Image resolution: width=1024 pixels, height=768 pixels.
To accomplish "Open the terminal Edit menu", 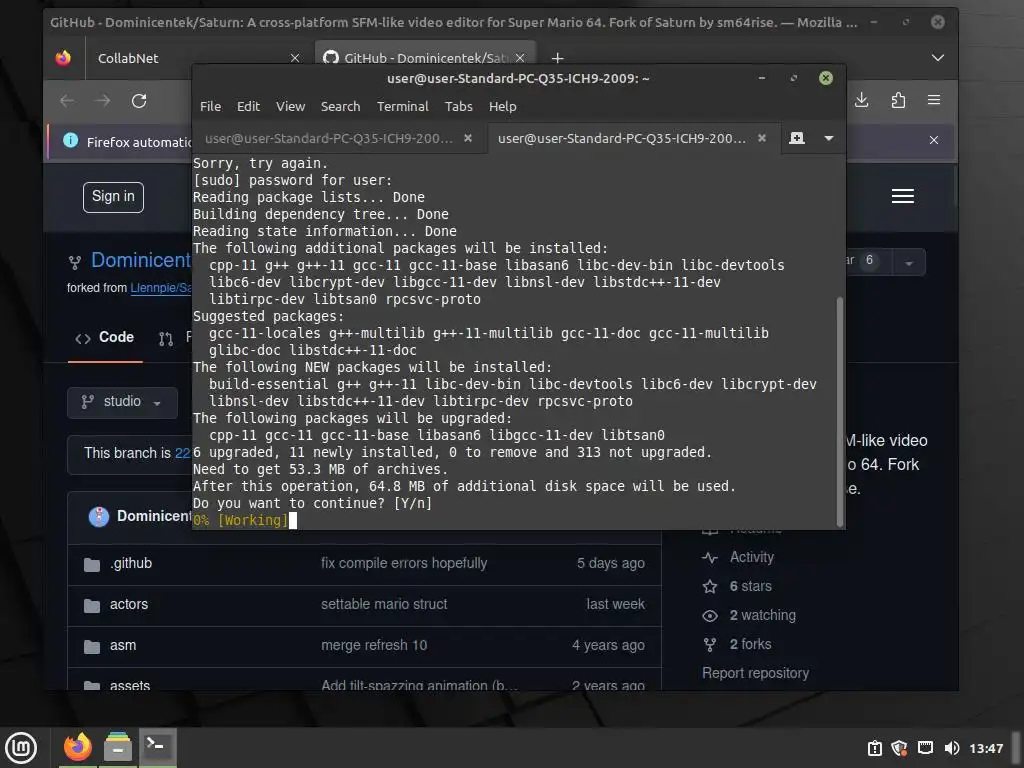I will (248, 106).
